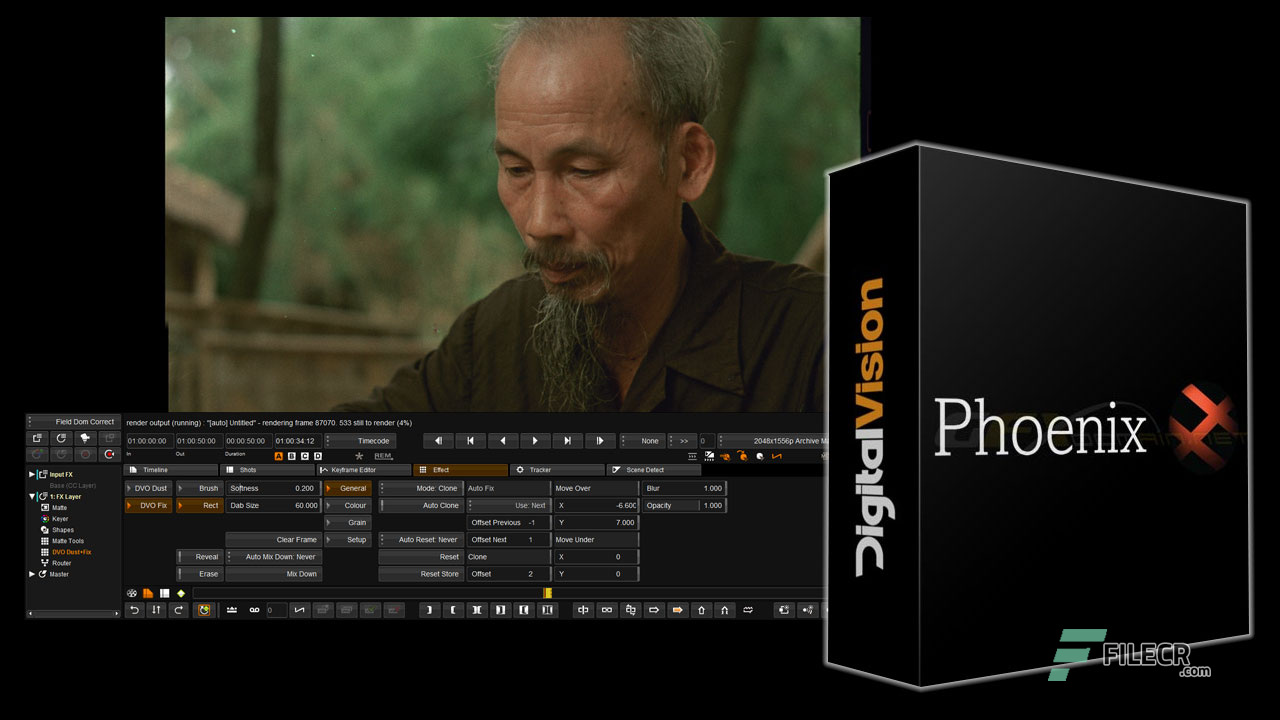Click the Play forward button
This screenshot has height=720, width=1280.
[535, 441]
